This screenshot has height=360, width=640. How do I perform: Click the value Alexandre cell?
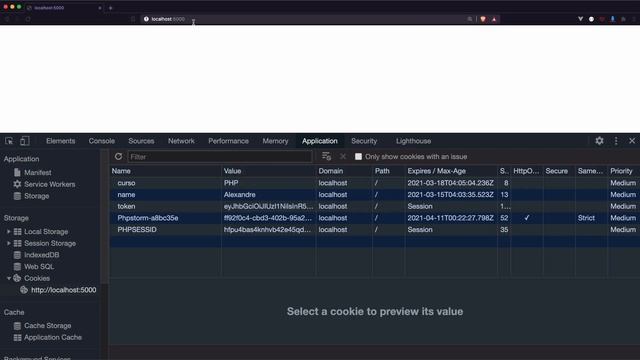click(x=269, y=195)
